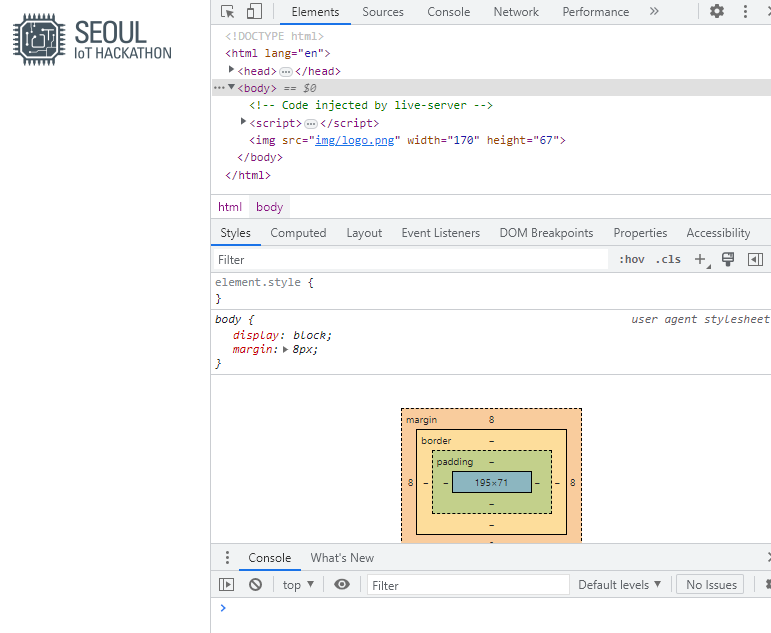Click the padding label in box model
This screenshot has height=633, width=771.
tap(454, 462)
